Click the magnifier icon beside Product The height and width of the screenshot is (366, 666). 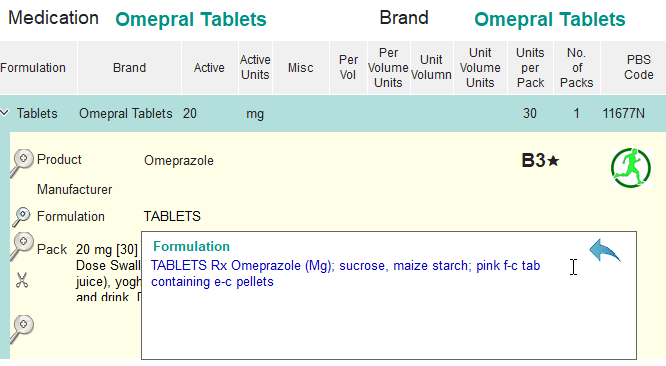[21, 163]
